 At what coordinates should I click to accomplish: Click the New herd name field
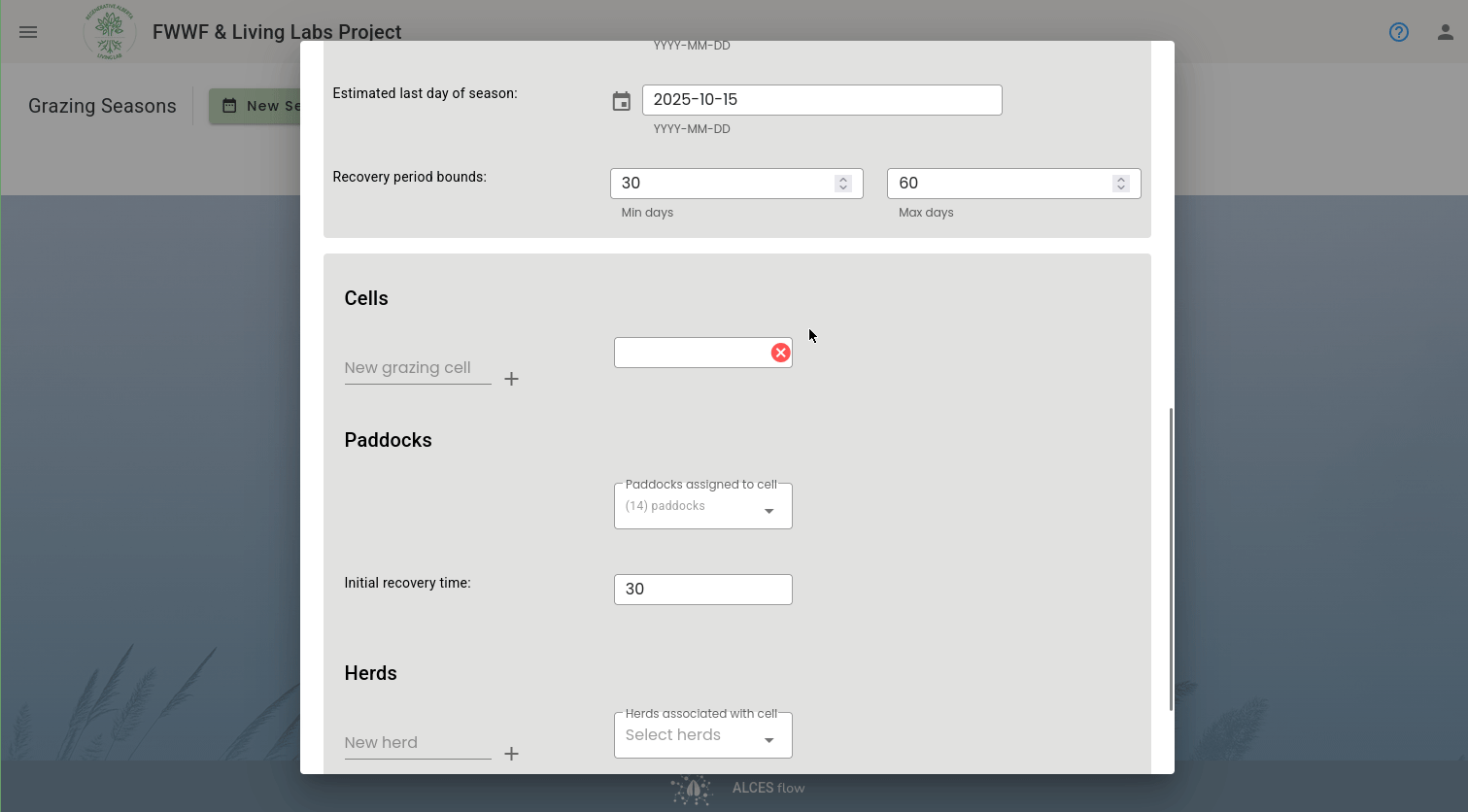(418, 743)
